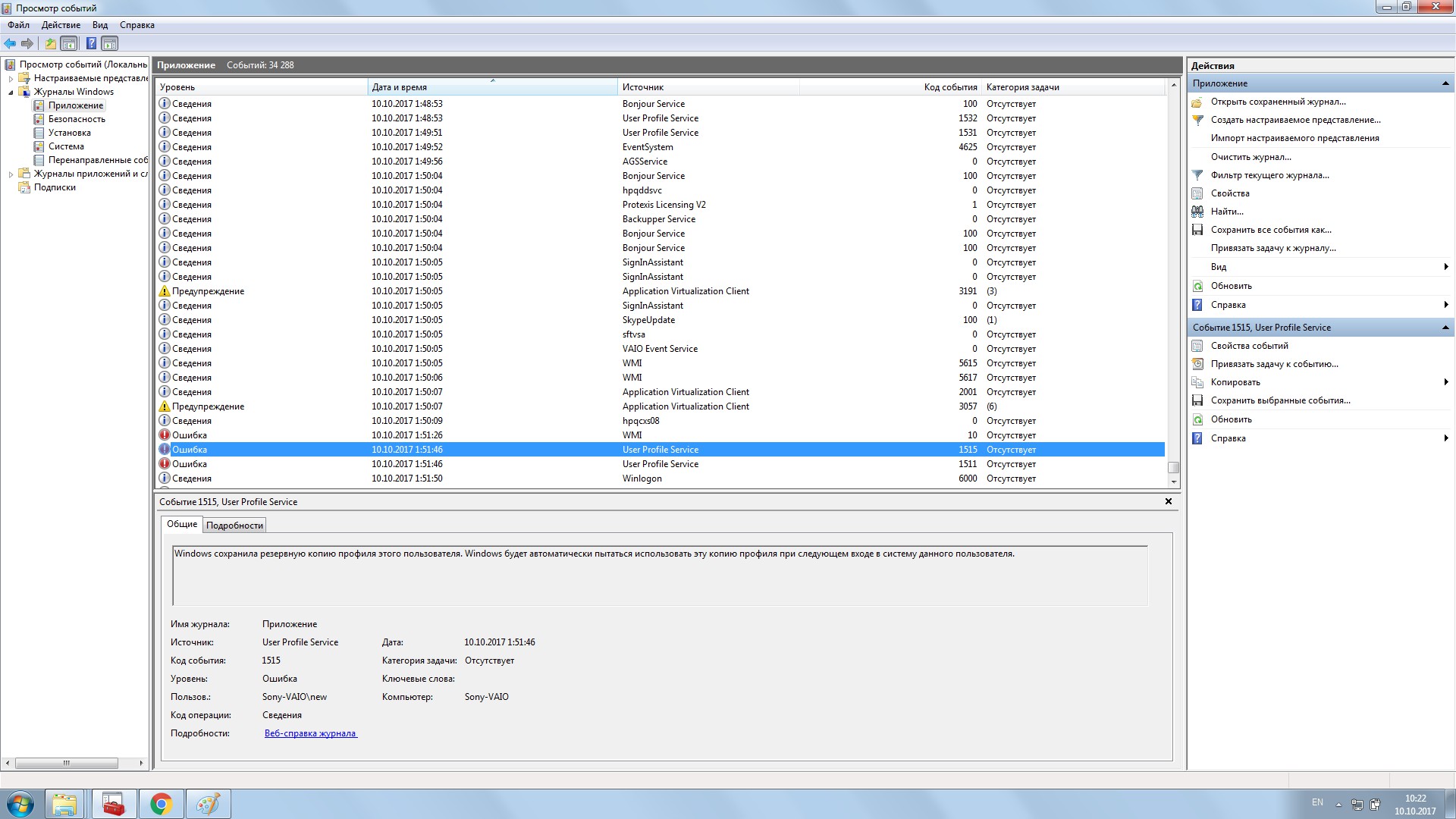
Task: Switch to the Подробности tab
Action: [x=234, y=526]
